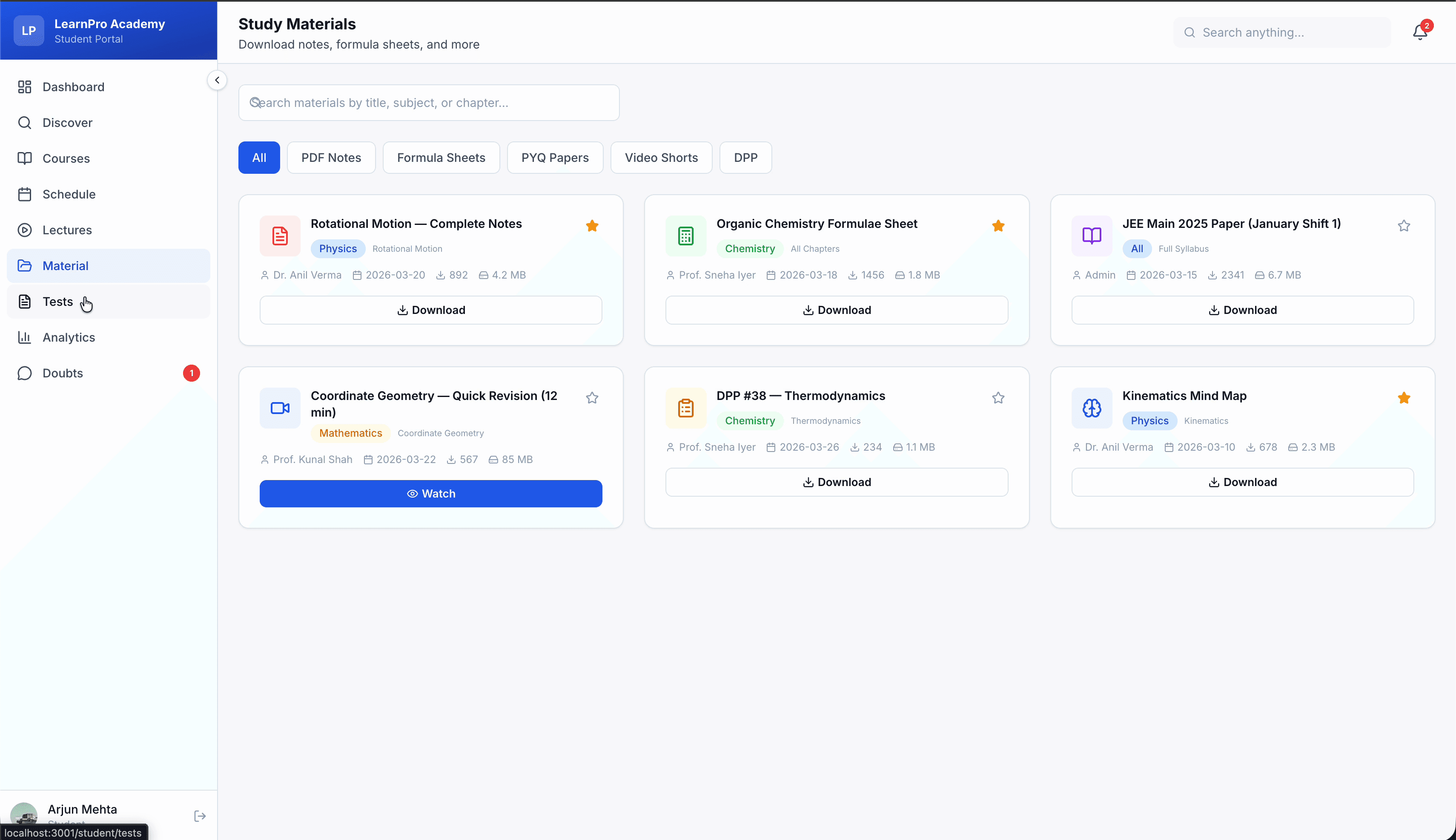This screenshot has height=840, width=1456.
Task: Click the Rotational Motion PDF file icon
Action: point(280,236)
